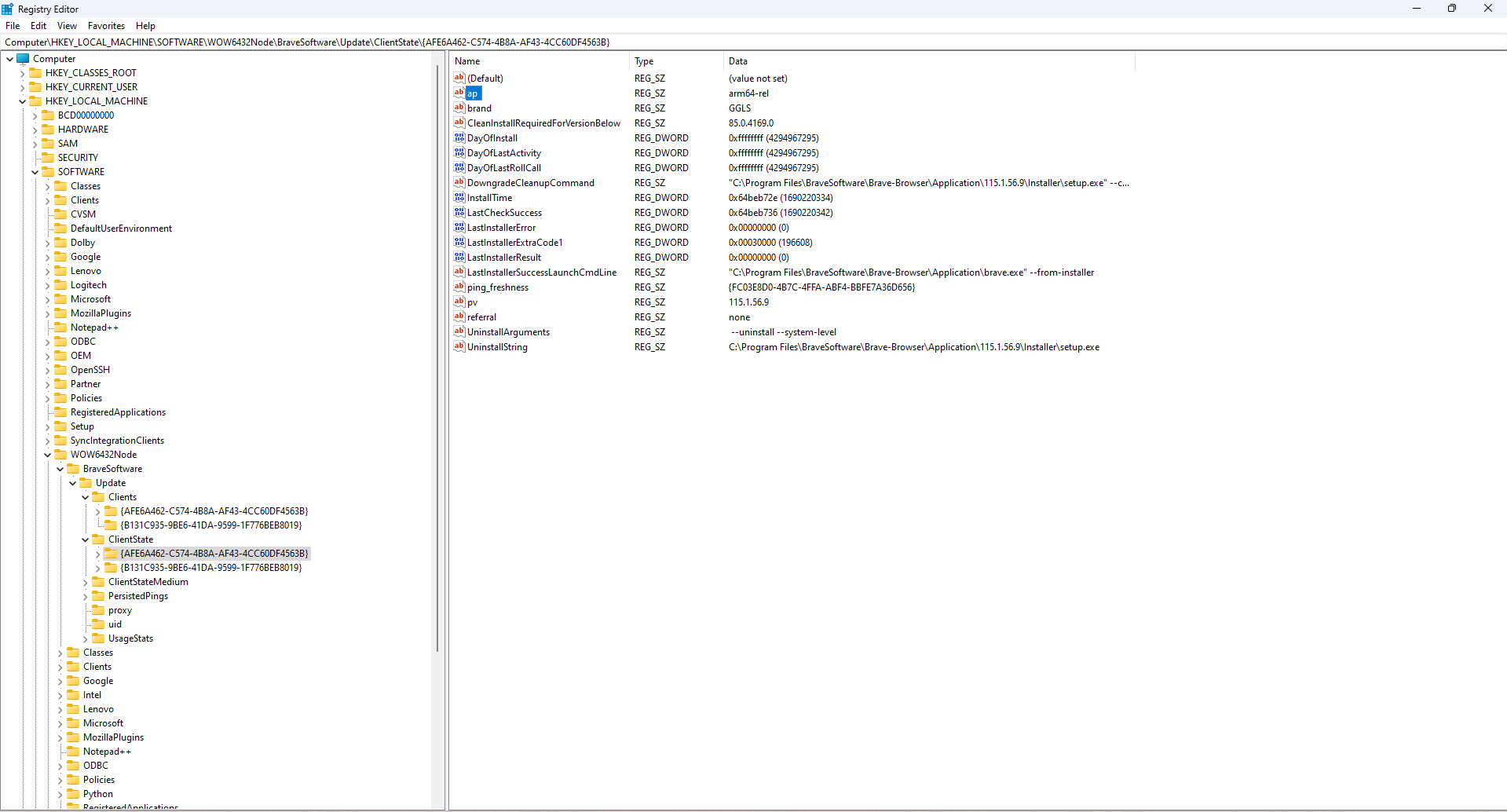Select the DefaultUserEnvironment key
This screenshot has height=812, width=1507.
(x=121, y=229)
